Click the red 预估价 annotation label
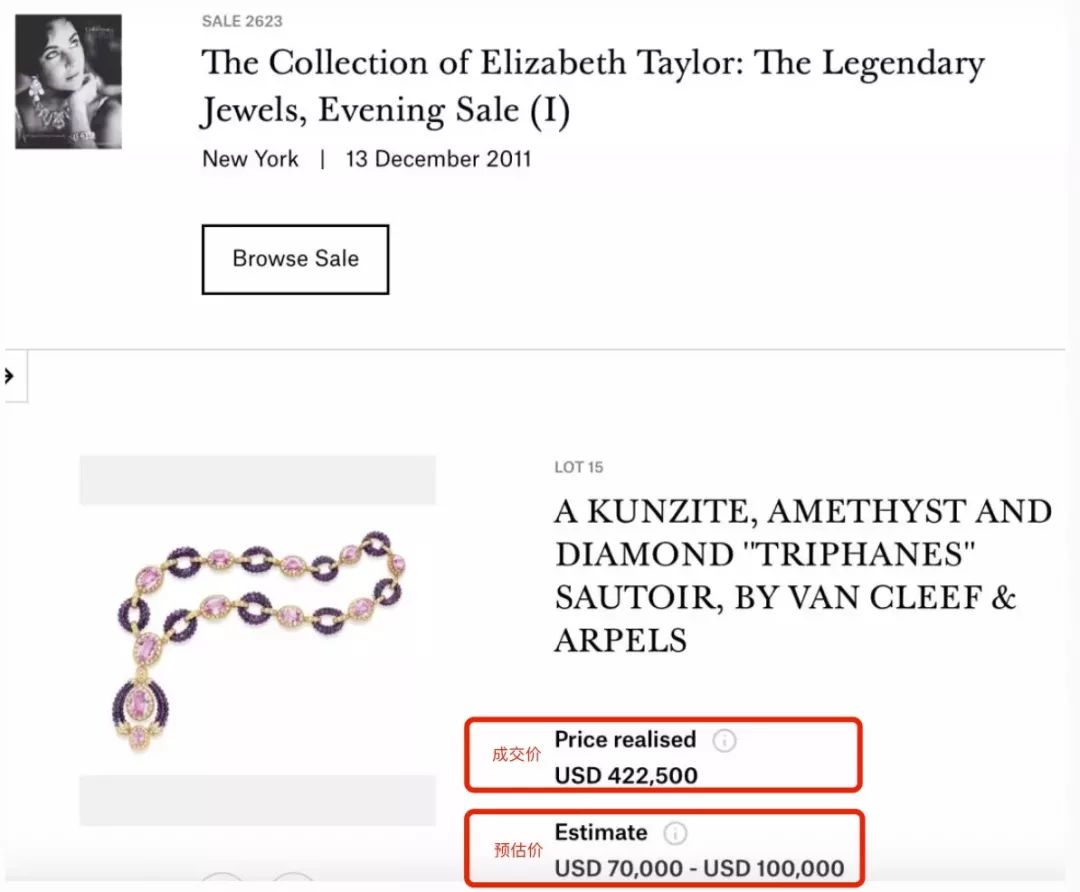 516,850
